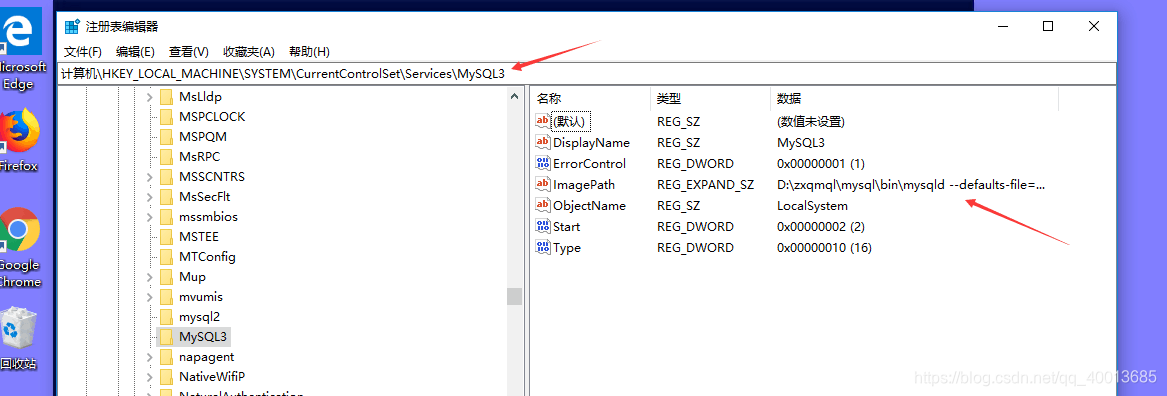Click the binary icon beside Type

pos(543,247)
